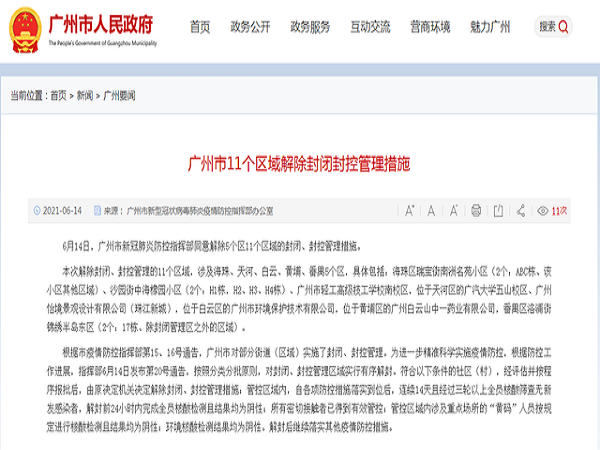
Task: Click the eye icon beside view count
Action: (x=543, y=211)
